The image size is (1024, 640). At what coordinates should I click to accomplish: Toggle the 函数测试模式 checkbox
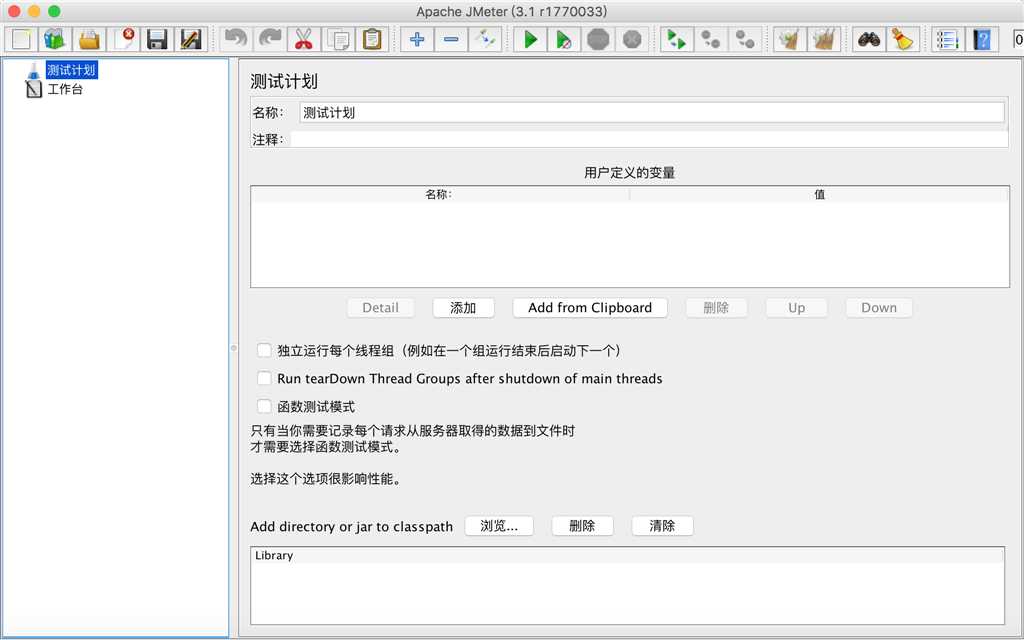[264, 406]
